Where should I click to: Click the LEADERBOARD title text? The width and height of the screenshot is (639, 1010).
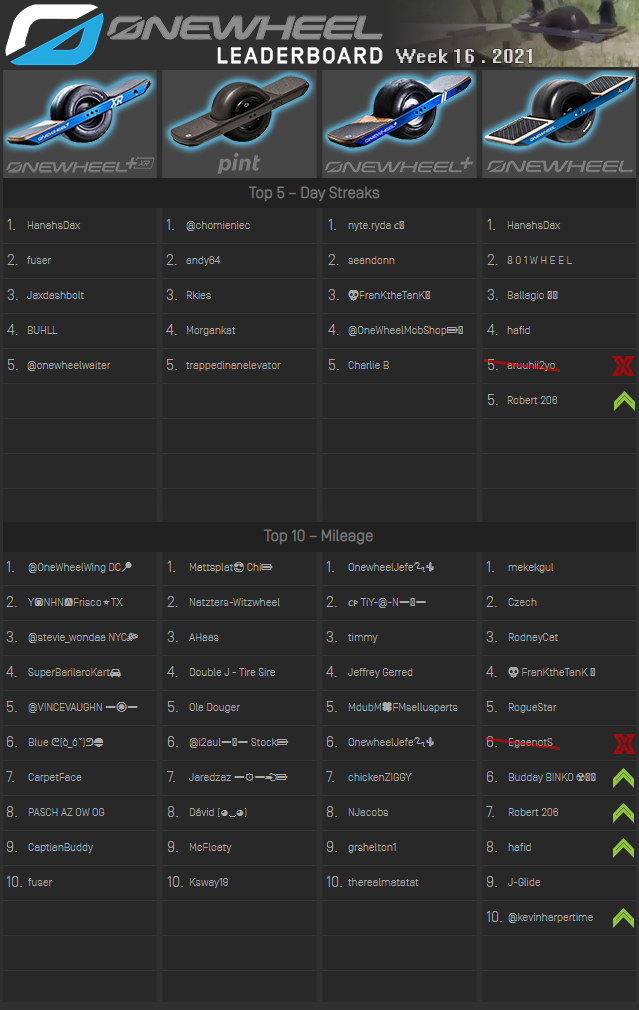click(300, 56)
